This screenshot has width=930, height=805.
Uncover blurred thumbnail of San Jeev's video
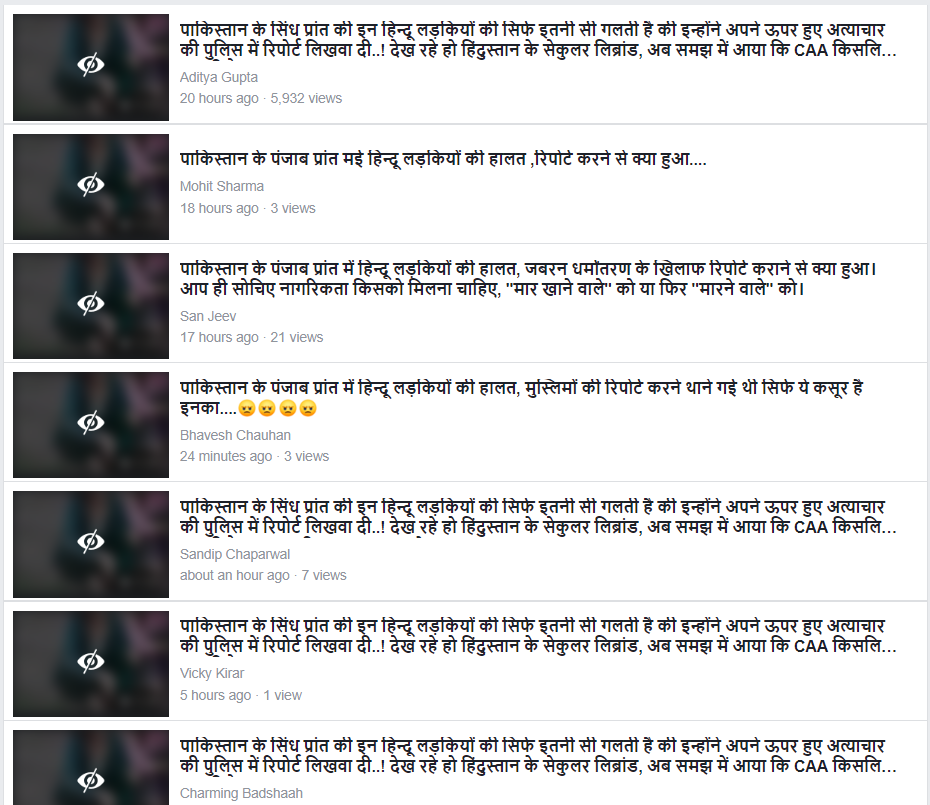coord(91,306)
